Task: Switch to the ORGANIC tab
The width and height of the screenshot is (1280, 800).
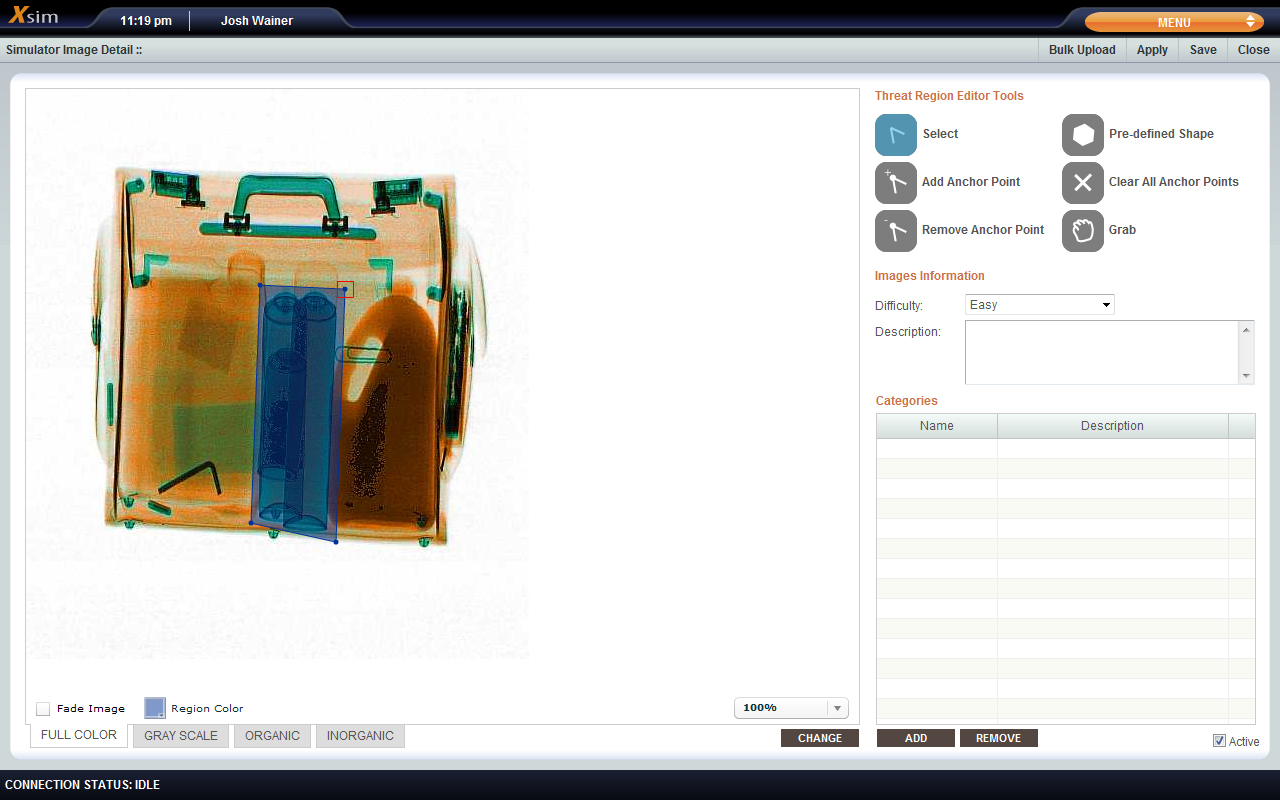Action: click(x=272, y=736)
